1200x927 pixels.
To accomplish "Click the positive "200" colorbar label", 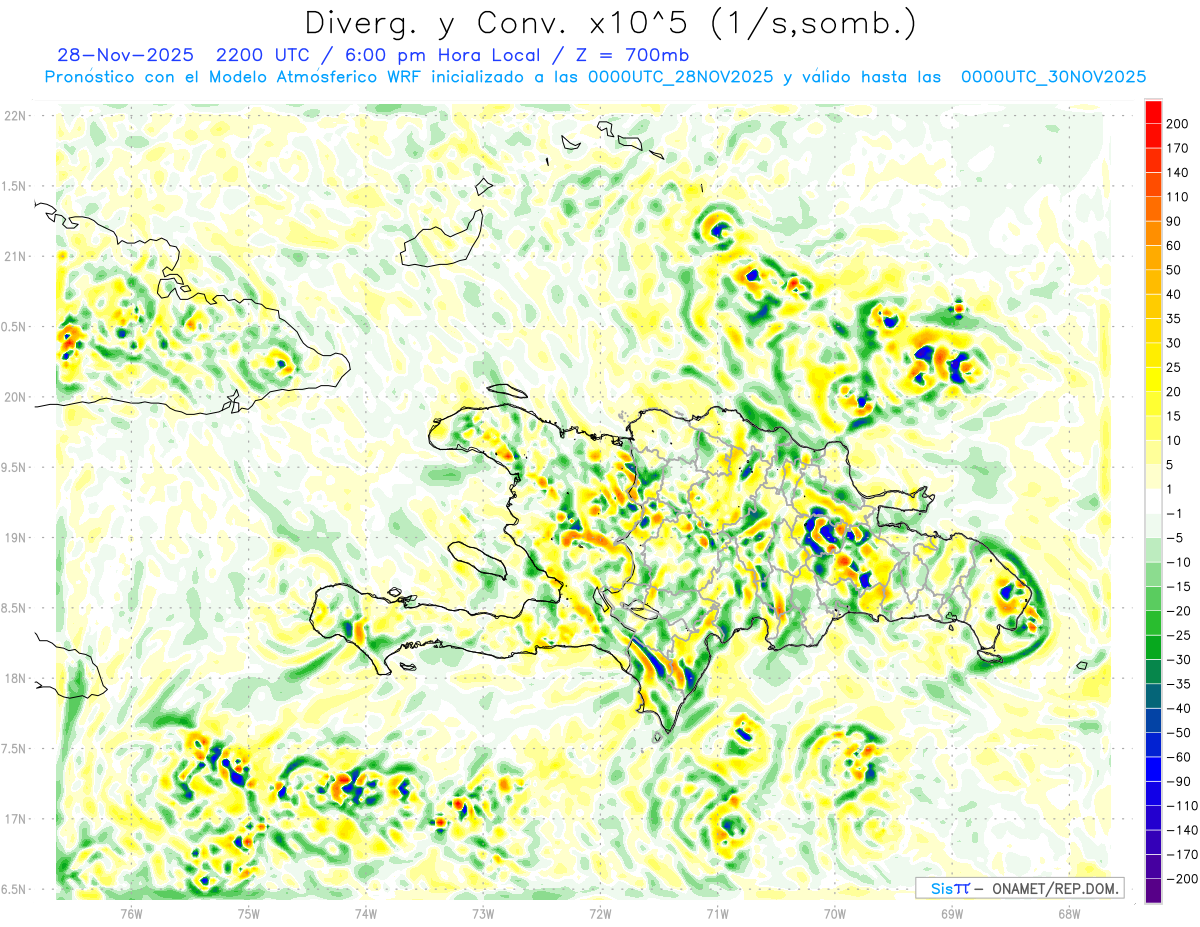I will pos(1177,124).
